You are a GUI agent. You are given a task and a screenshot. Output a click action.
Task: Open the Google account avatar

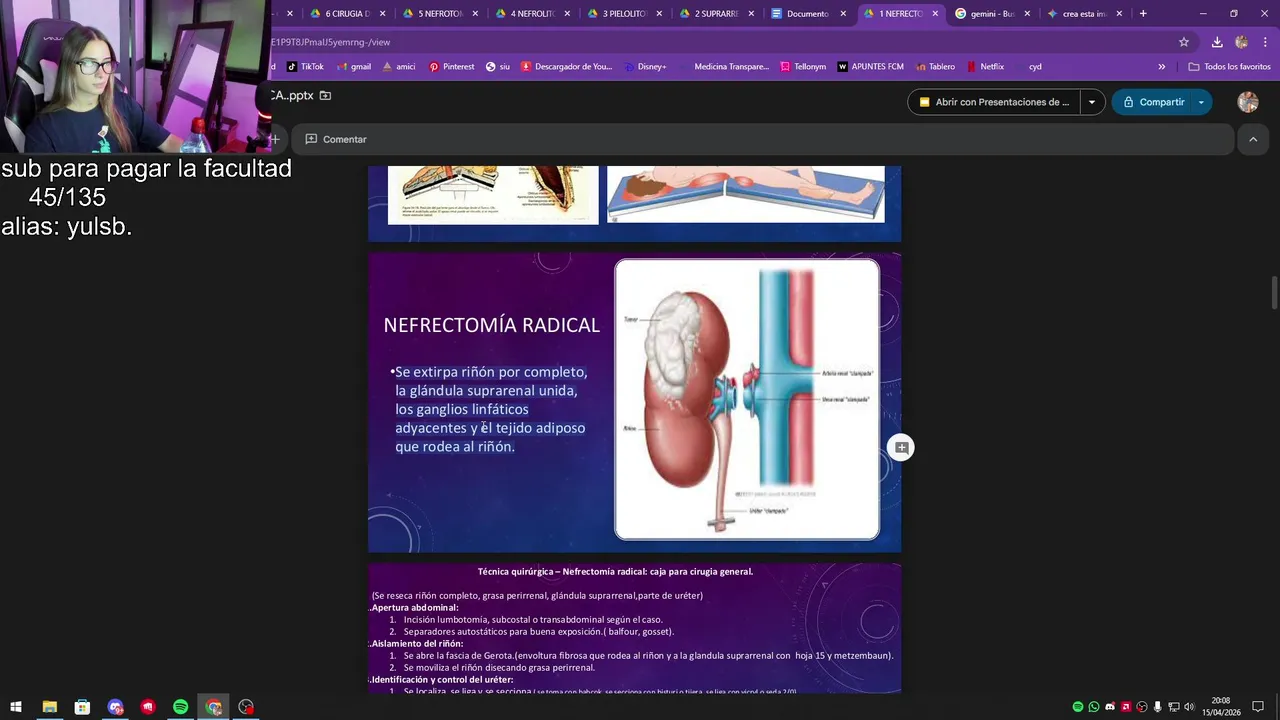(1248, 102)
